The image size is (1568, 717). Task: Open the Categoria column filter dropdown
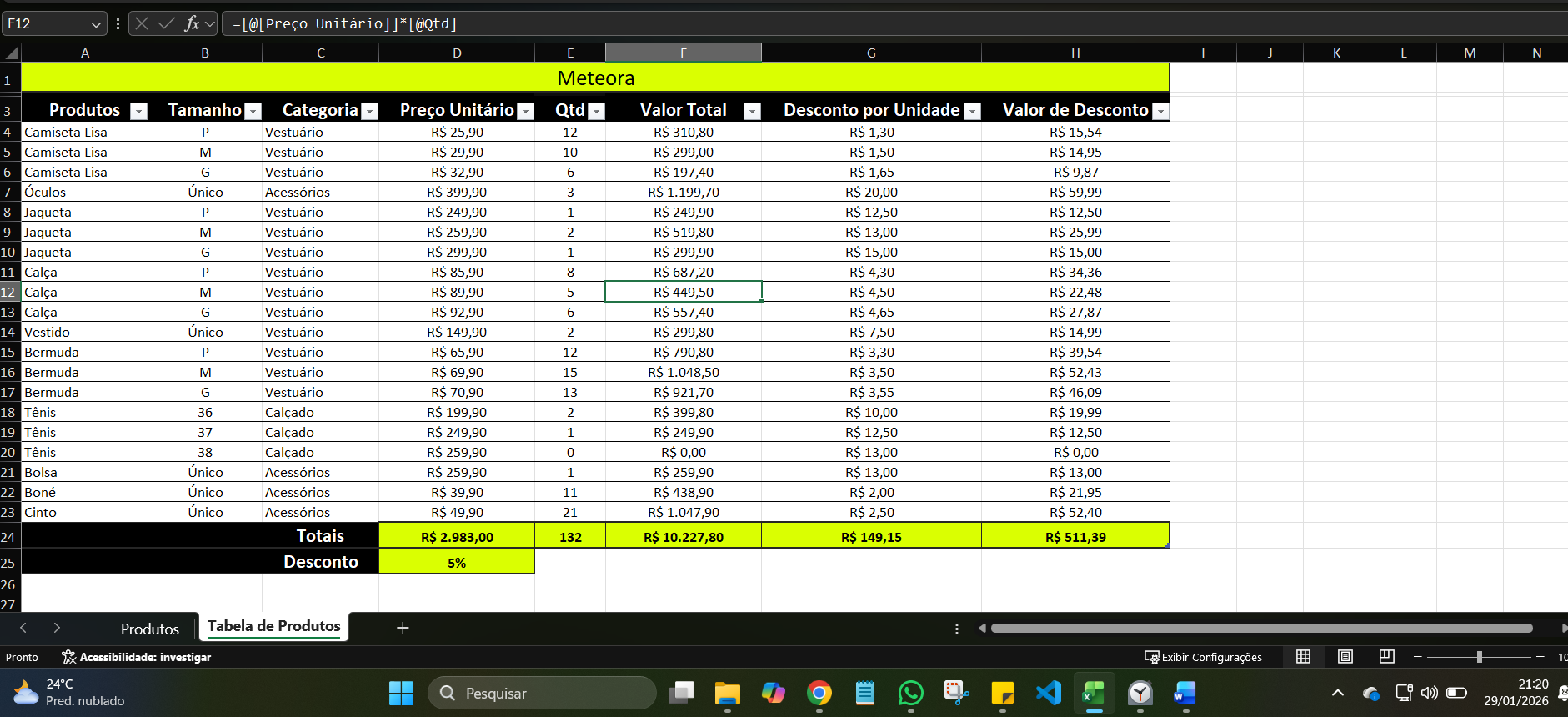(370, 111)
